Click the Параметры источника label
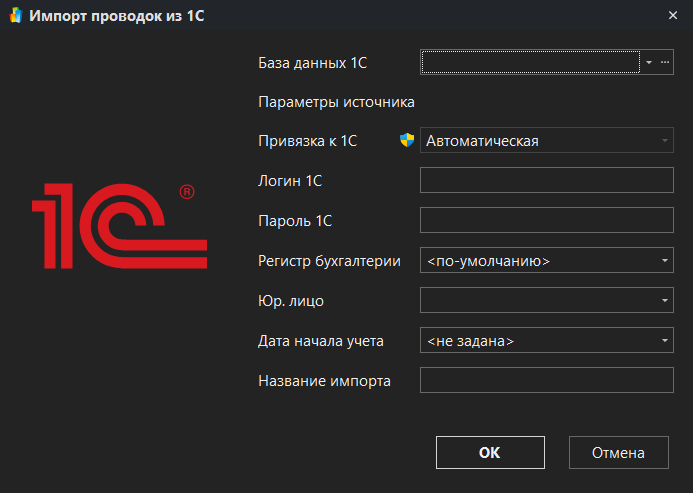 [336, 102]
